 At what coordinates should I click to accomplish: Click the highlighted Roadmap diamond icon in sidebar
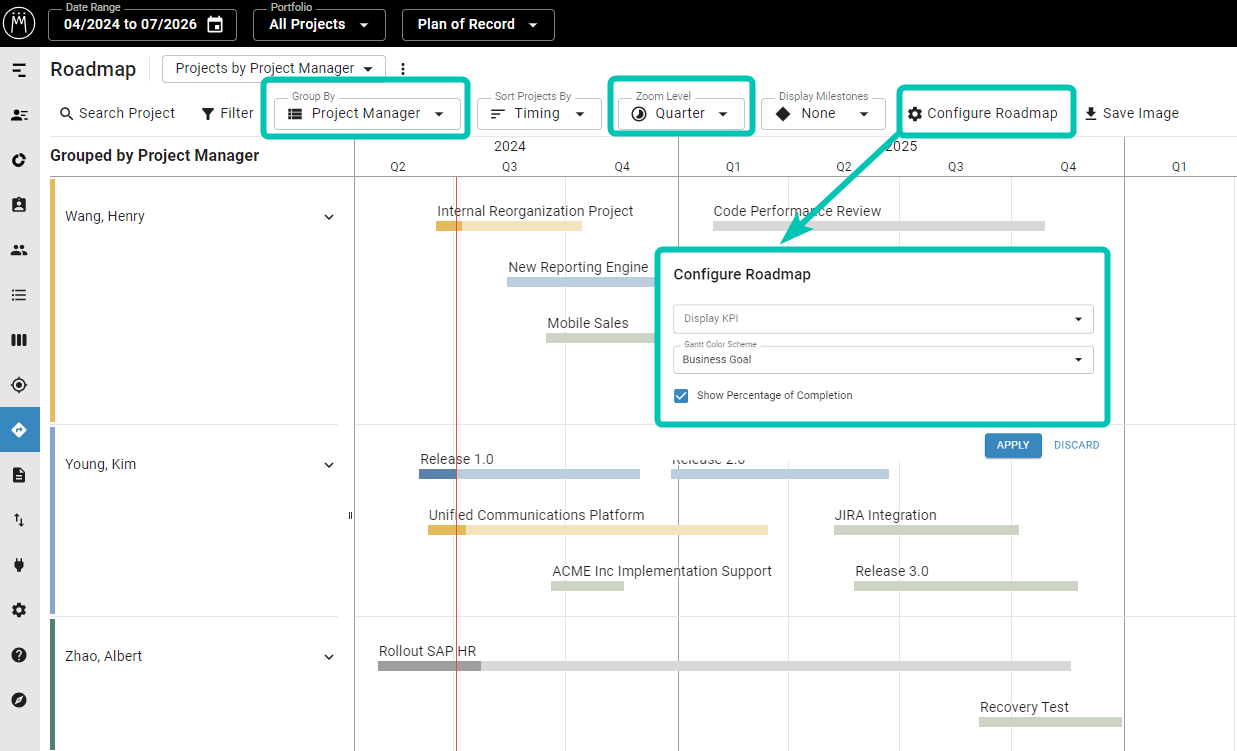pos(20,430)
